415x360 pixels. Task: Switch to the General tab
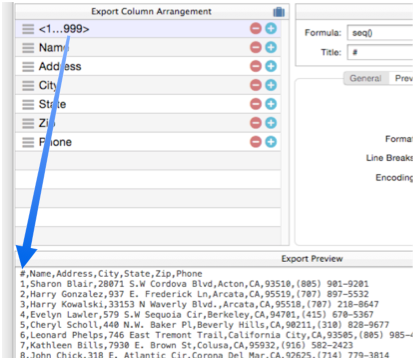coord(366,78)
